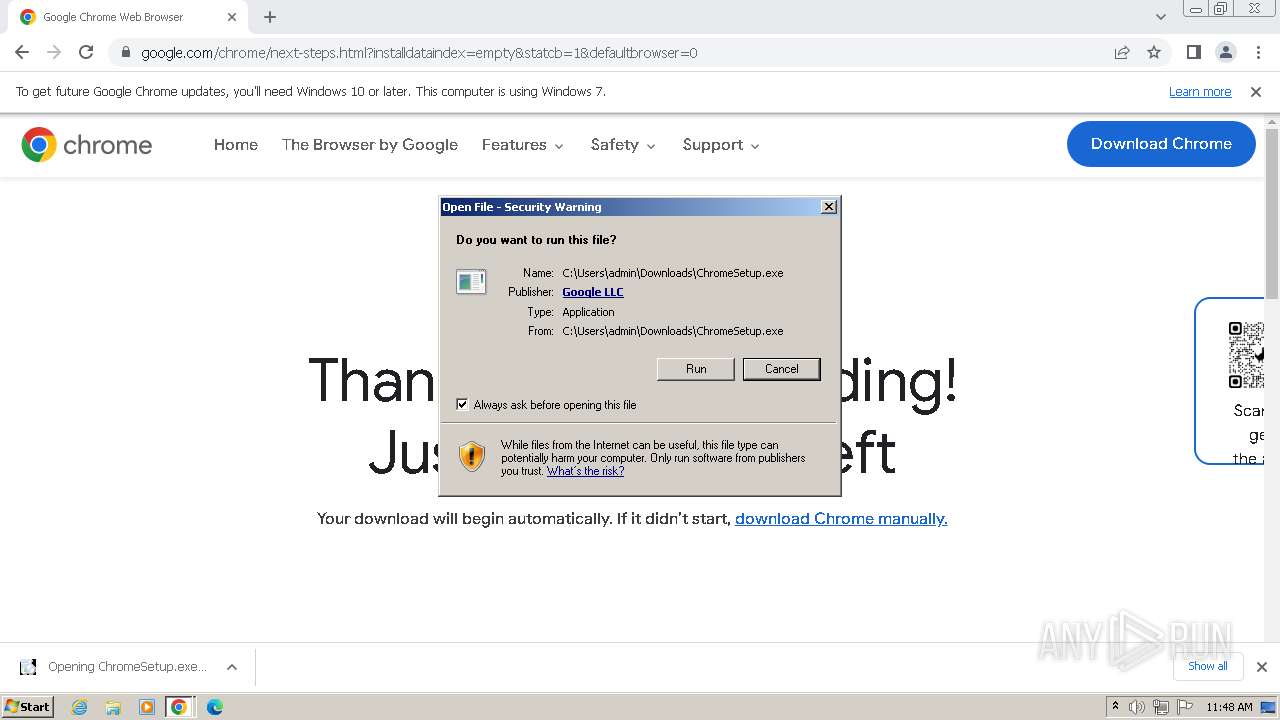The image size is (1280, 720).
Task: Click the page vertical scrollbar
Action: [1272, 212]
